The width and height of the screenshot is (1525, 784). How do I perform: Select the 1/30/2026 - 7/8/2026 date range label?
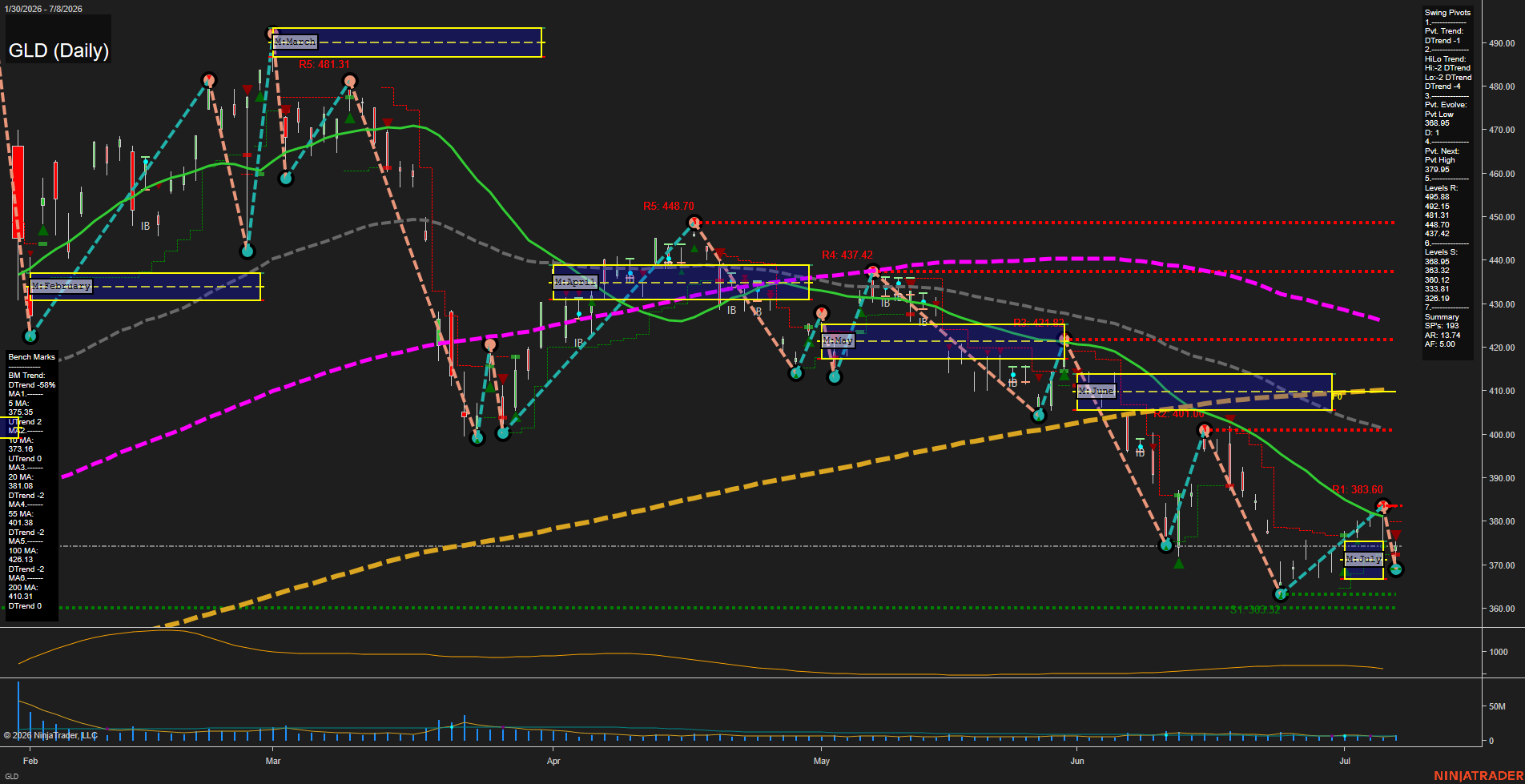coord(42,9)
